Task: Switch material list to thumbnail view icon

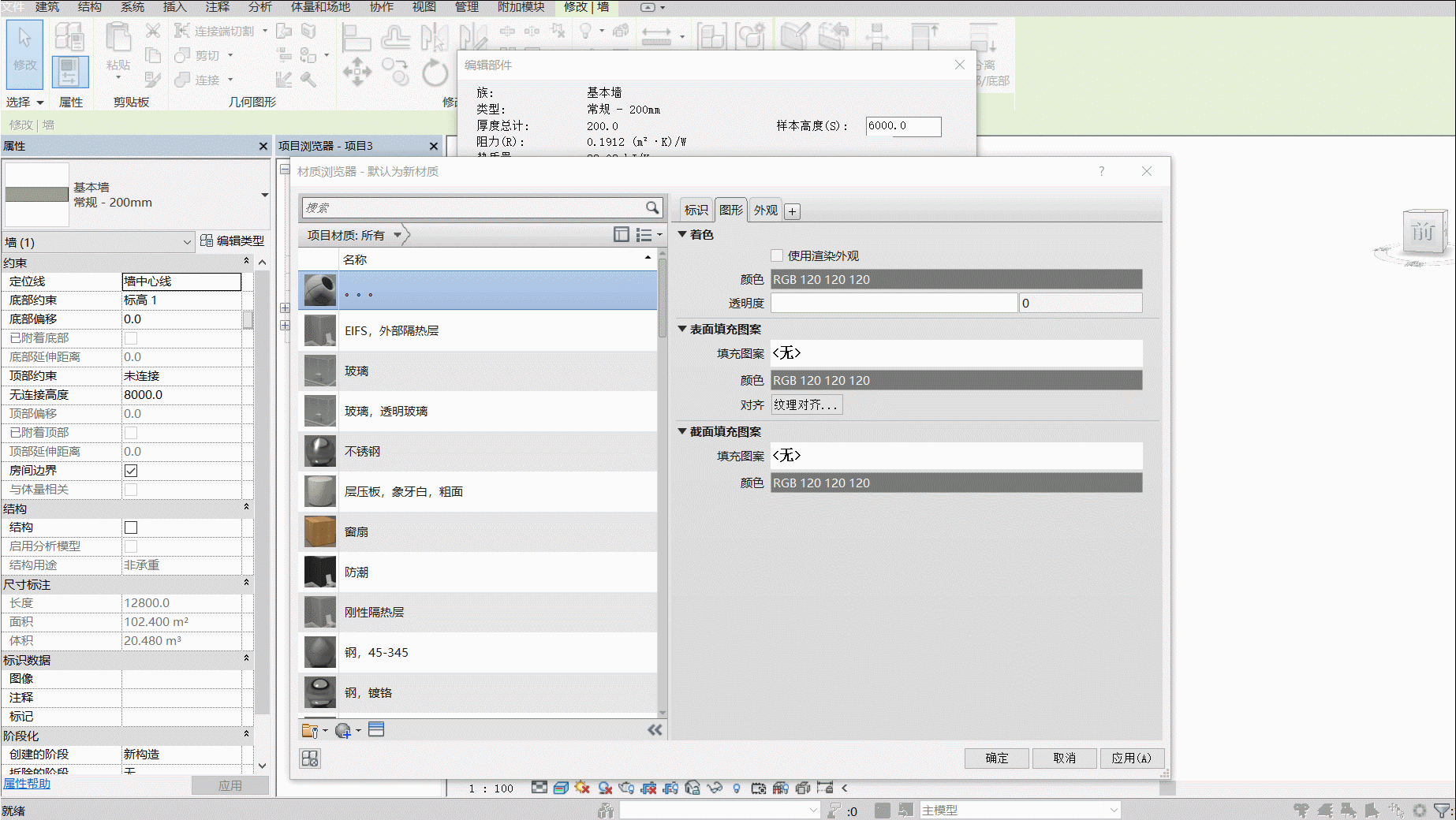Action: click(x=622, y=234)
